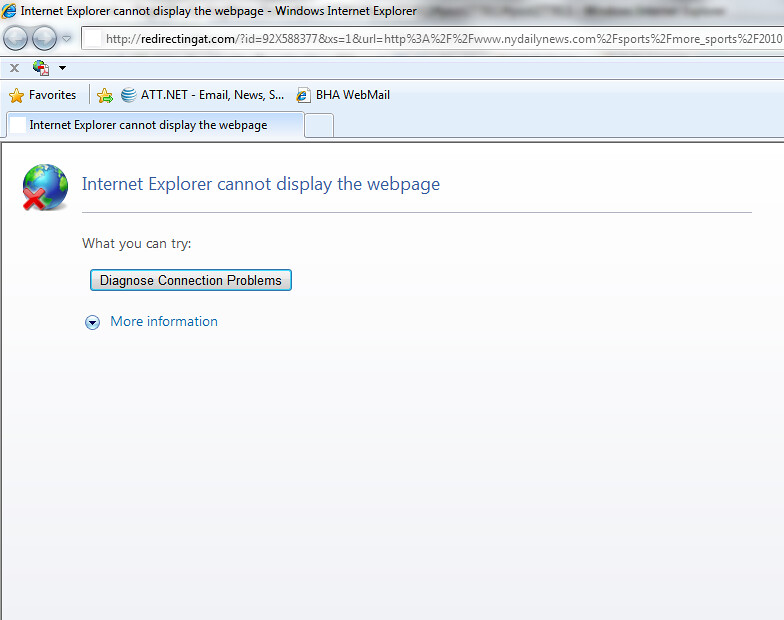
Task: Click the 'What you can try:' text
Action: tap(136, 244)
